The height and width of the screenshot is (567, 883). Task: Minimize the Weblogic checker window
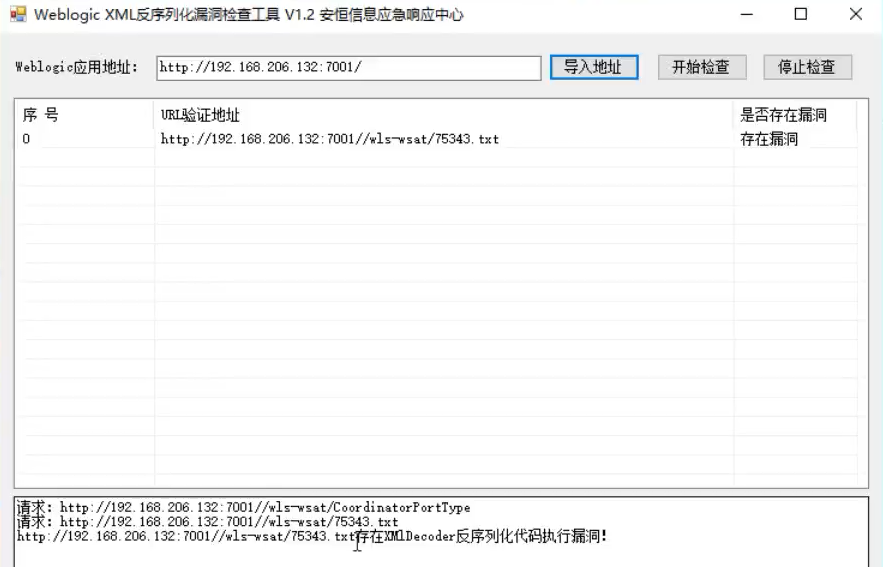click(x=748, y=15)
